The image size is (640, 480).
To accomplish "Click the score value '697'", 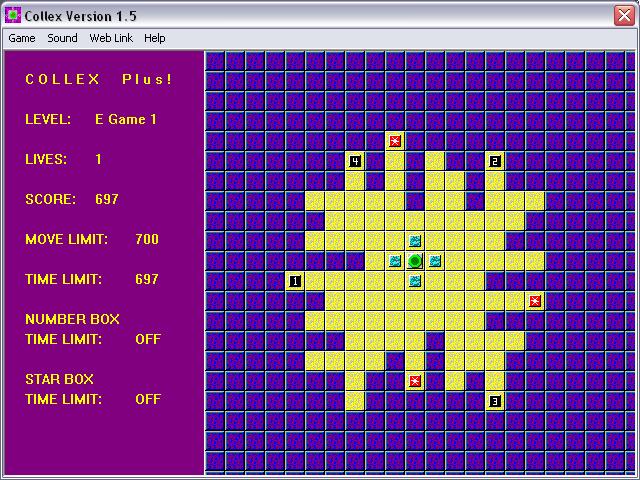I will [107, 199].
